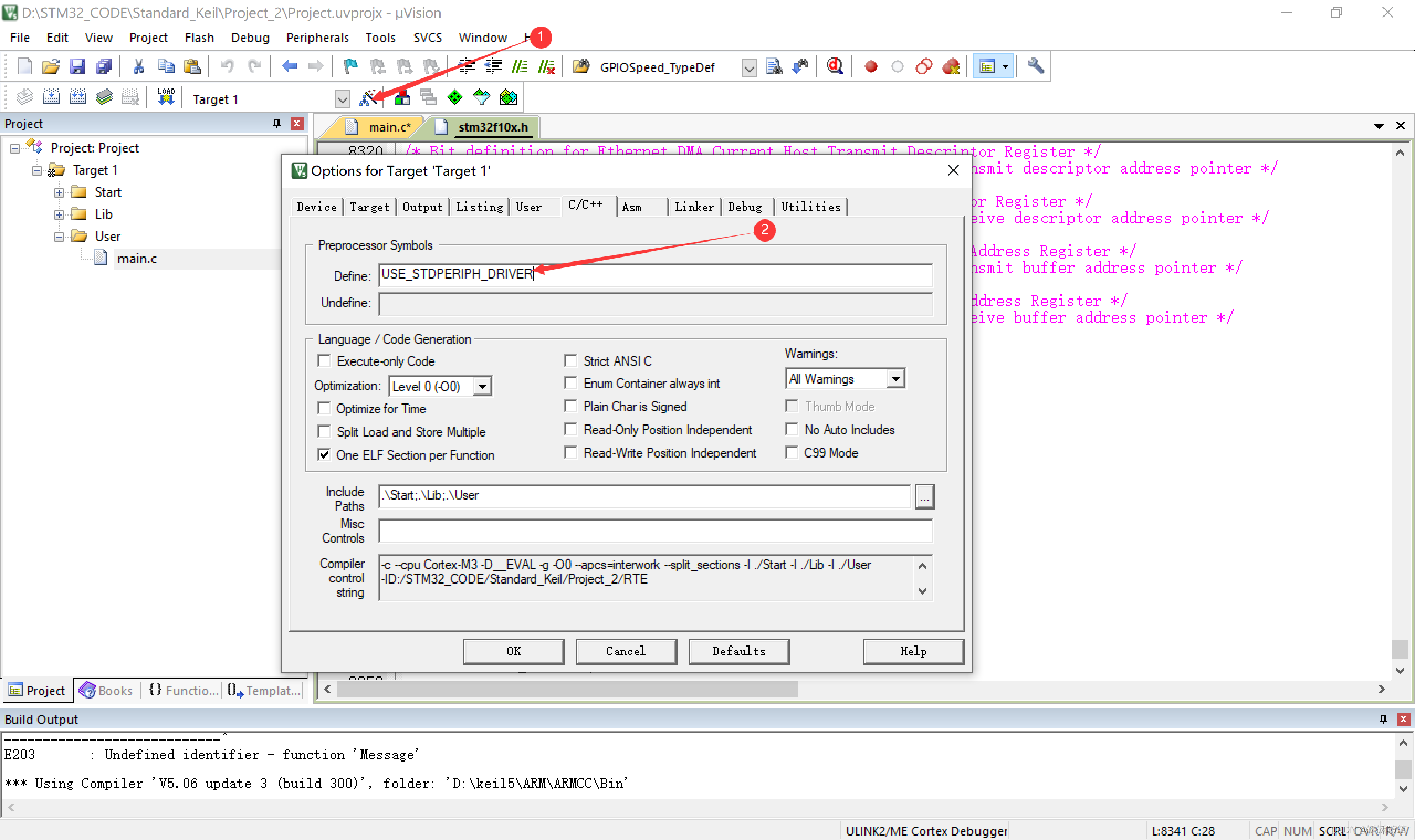Enable the C99 Mode checkbox
1415x840 pixels.
[792, 453]
